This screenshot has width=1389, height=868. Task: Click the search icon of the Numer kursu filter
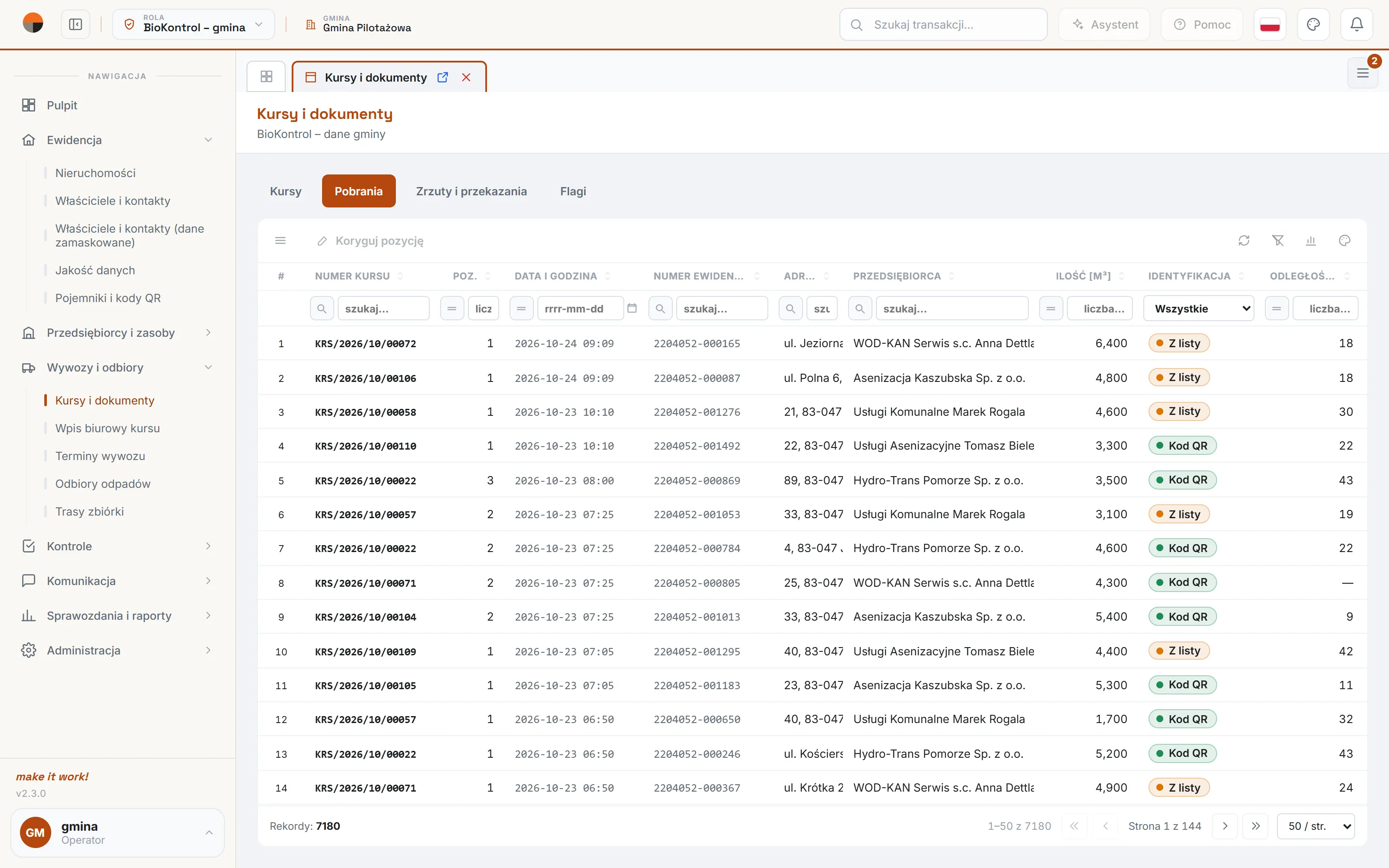[x=322, y=308]
